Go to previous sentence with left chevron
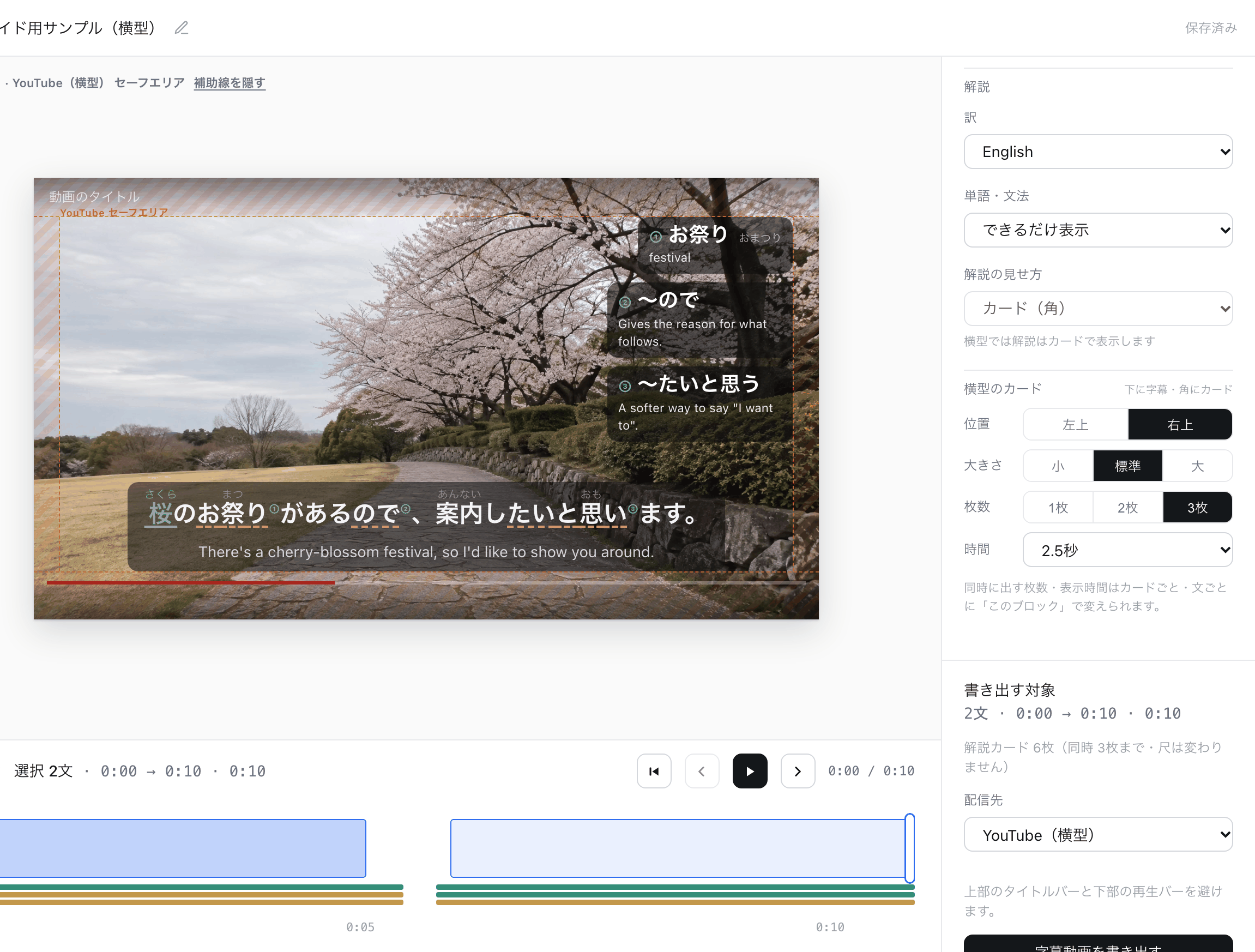 click(702, 771)
